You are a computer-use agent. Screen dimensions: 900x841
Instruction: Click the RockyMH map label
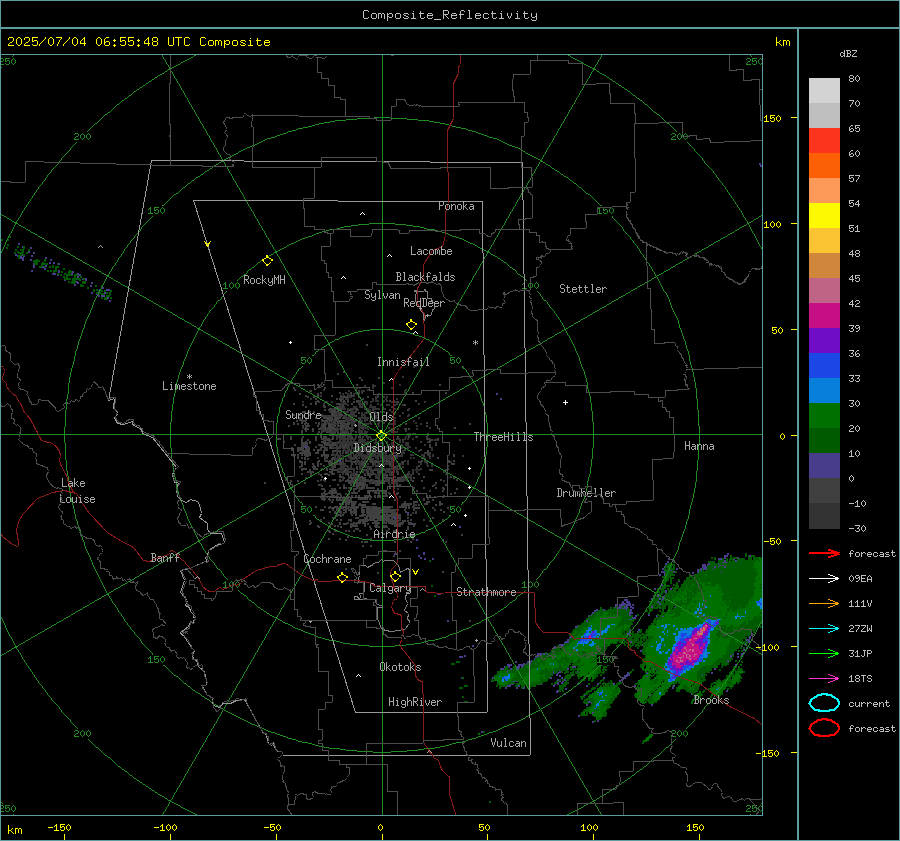(x=264, y=280)
